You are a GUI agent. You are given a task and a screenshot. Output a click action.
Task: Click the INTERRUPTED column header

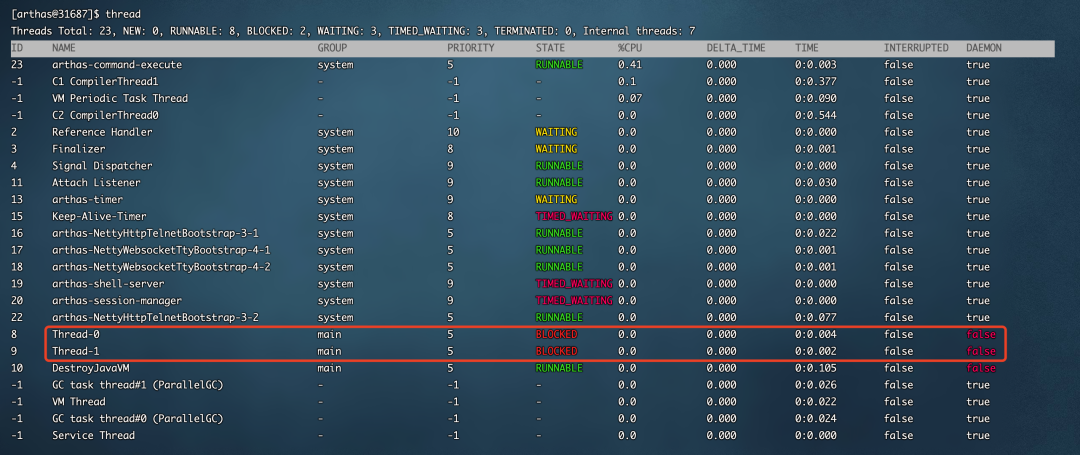(x=916, y=48)
